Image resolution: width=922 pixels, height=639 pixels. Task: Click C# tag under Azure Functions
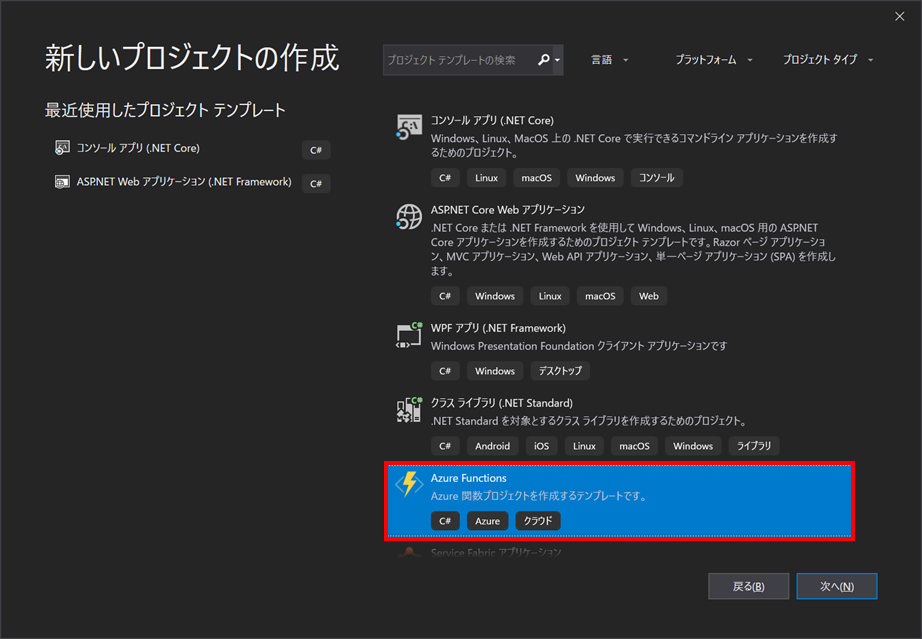[x=445, y=521]
